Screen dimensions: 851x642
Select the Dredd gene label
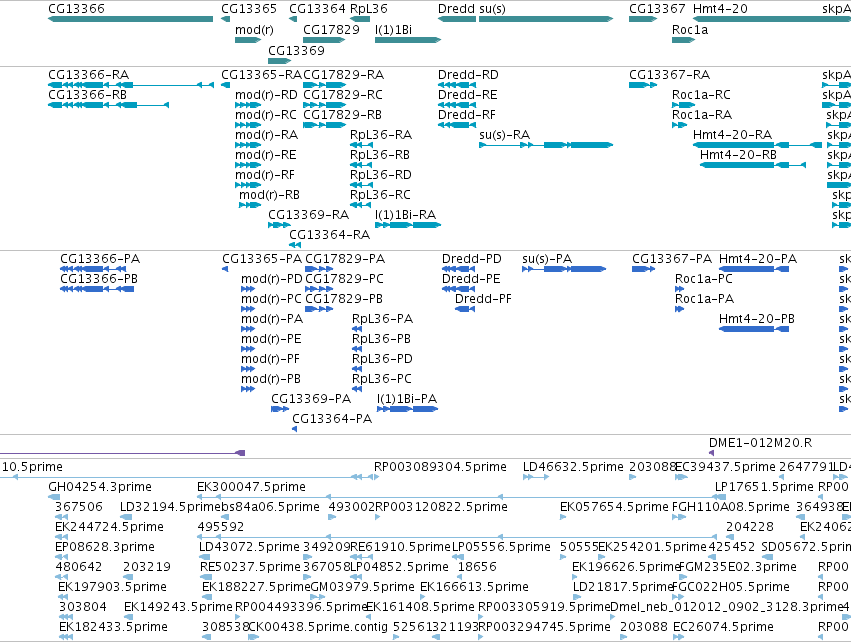coord(454,9)
